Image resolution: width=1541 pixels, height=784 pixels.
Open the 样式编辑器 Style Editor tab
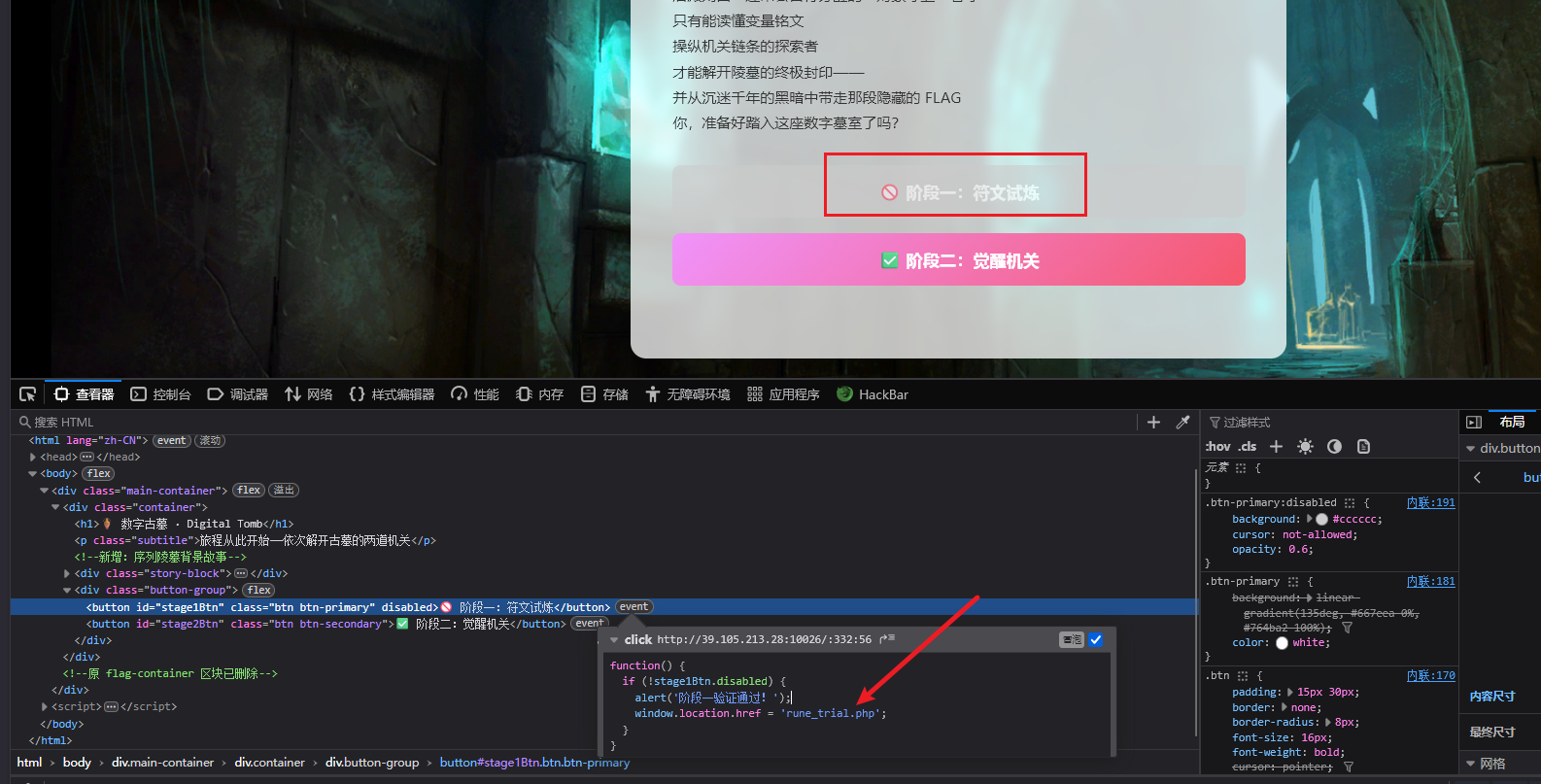click(393, 394)
